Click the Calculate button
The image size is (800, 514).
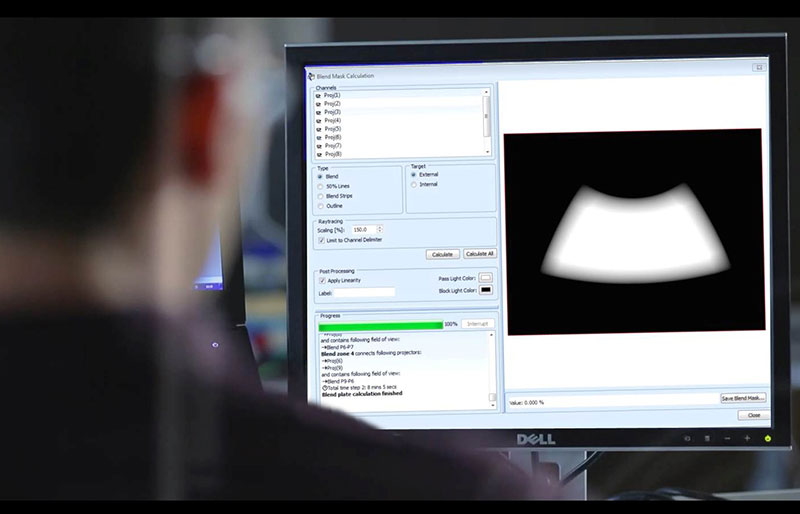tap(442, 254)
